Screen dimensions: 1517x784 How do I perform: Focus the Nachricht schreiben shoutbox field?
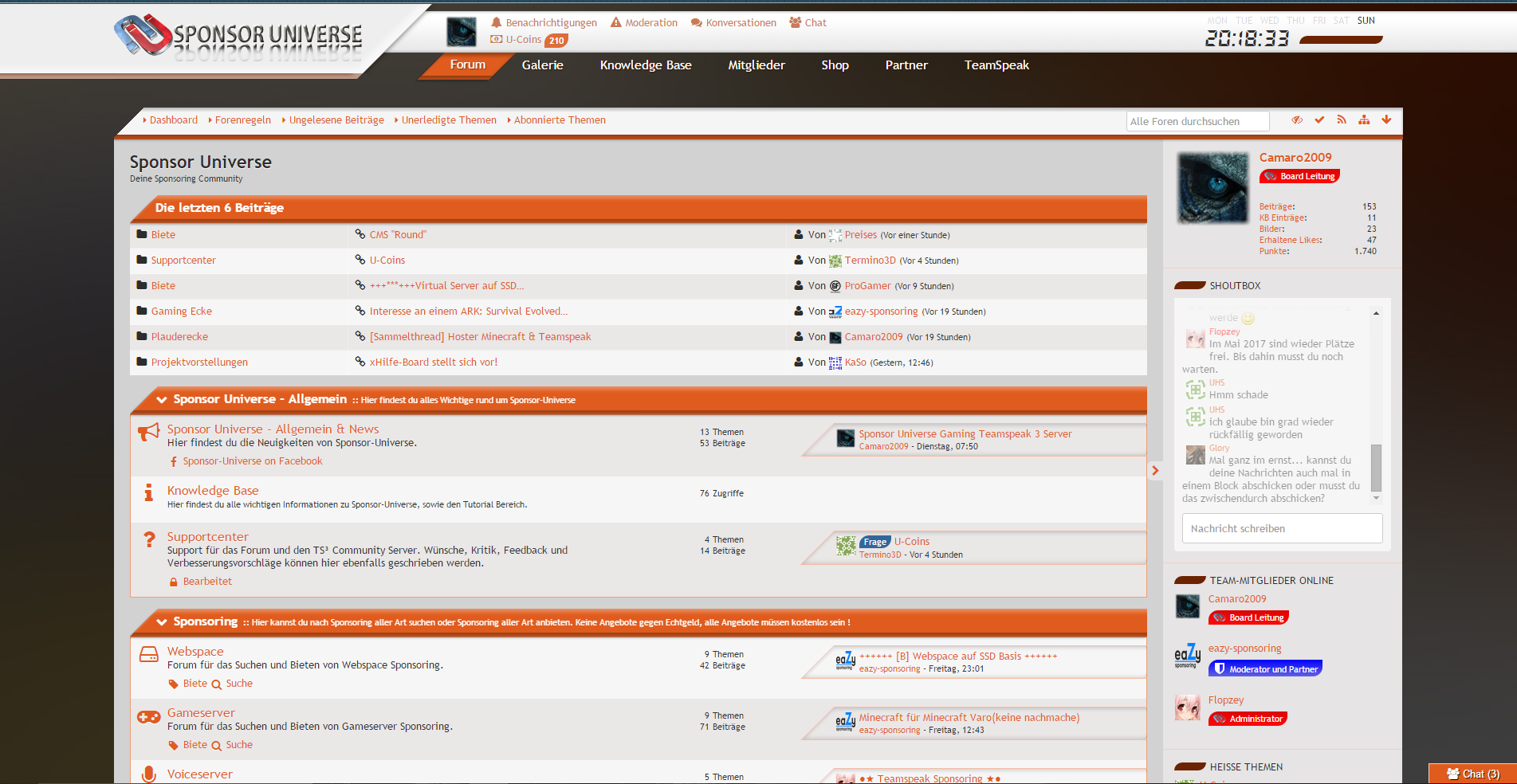click(x=1281, y=528)
